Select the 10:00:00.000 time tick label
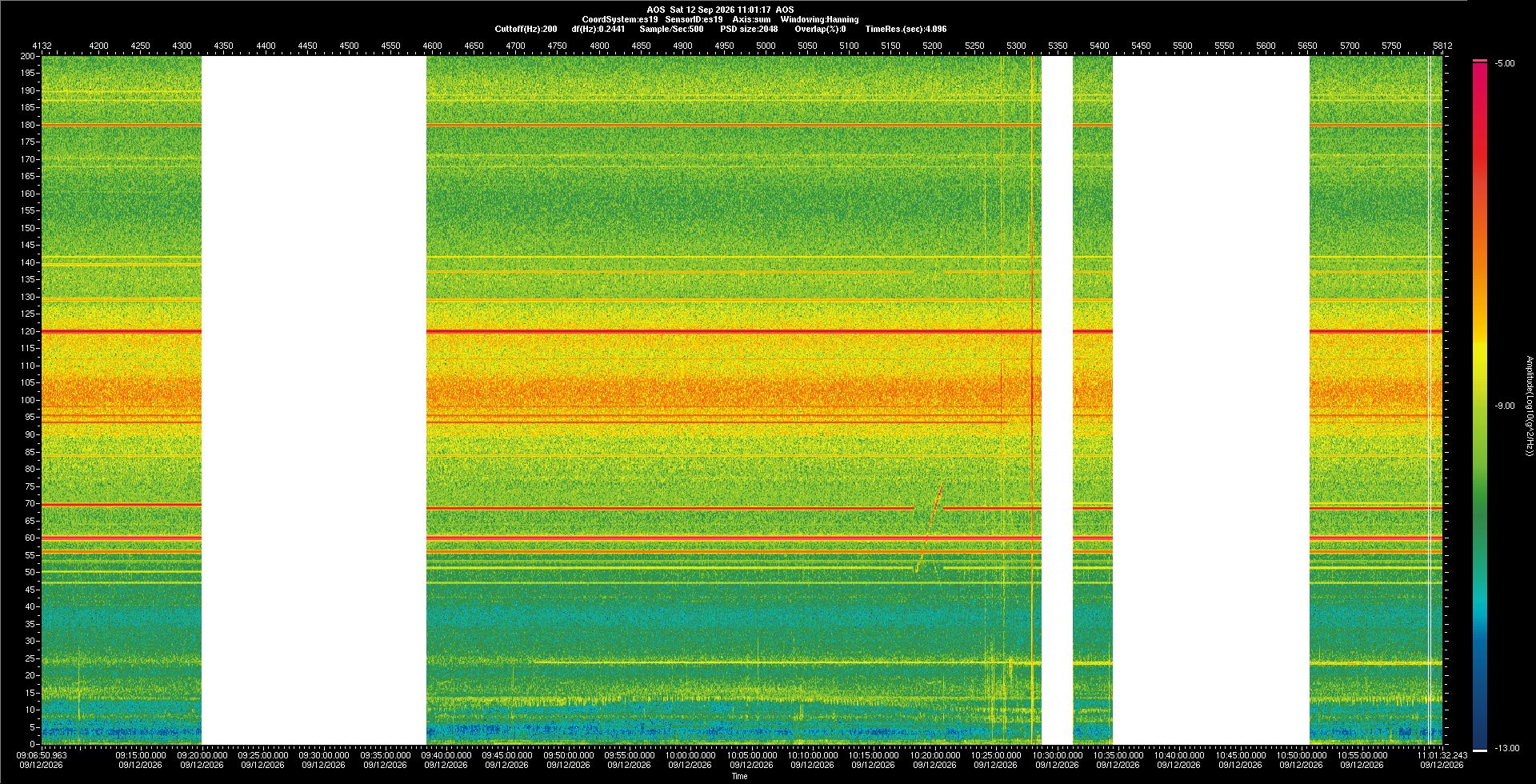This screenshot has width=1536, height=784. (690, 754)
